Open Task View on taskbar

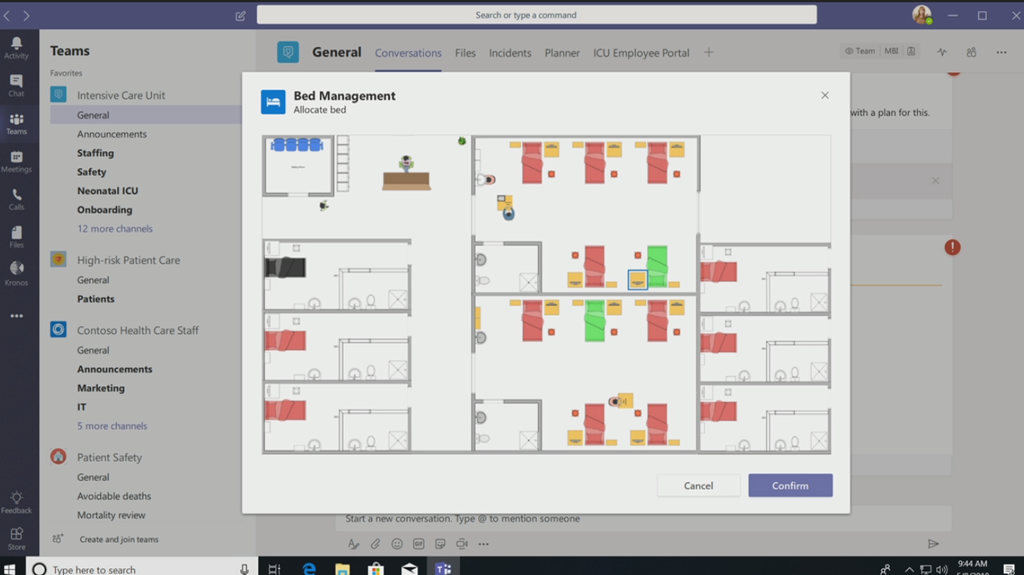[274, 568]
